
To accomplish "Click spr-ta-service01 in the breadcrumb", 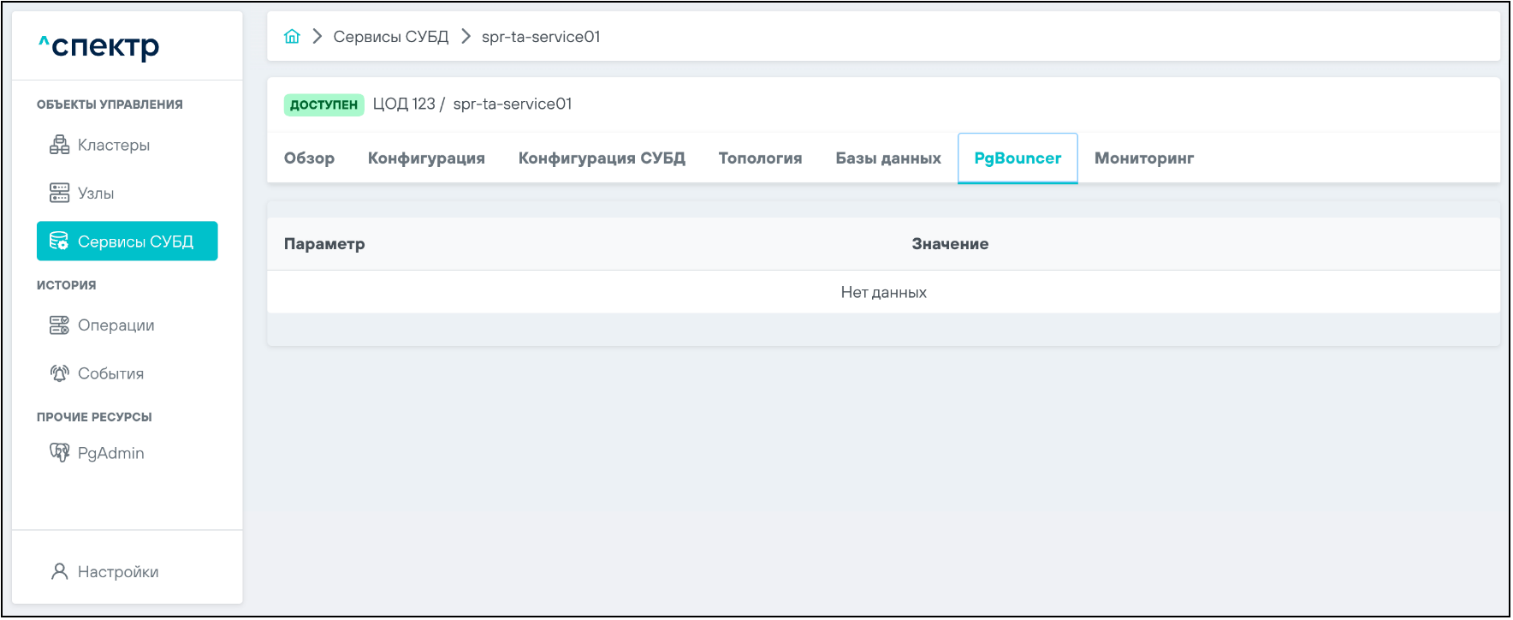I will coord(540,37).
